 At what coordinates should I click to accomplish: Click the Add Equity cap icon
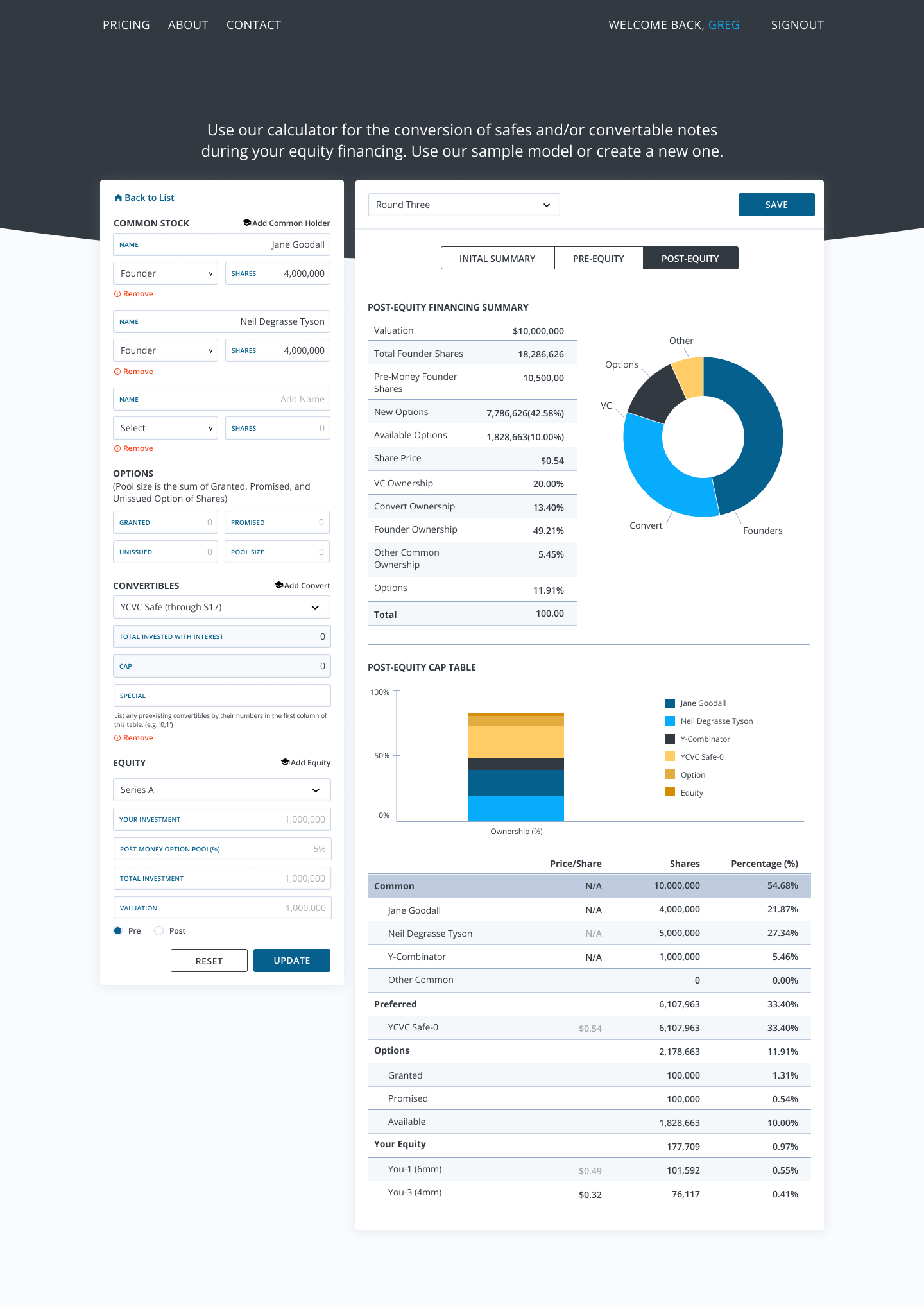[x=285, y=762]
